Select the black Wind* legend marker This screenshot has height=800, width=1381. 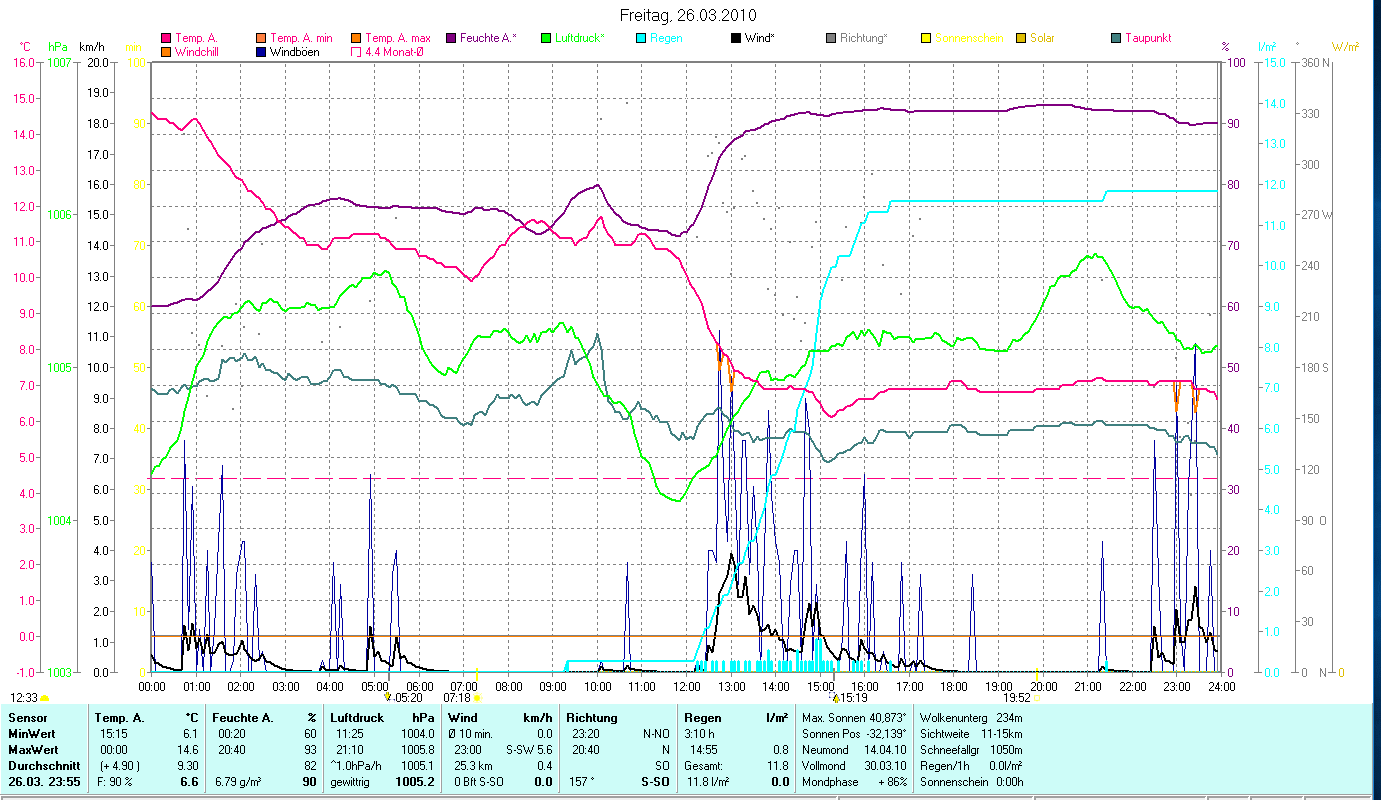coord(736,38)
